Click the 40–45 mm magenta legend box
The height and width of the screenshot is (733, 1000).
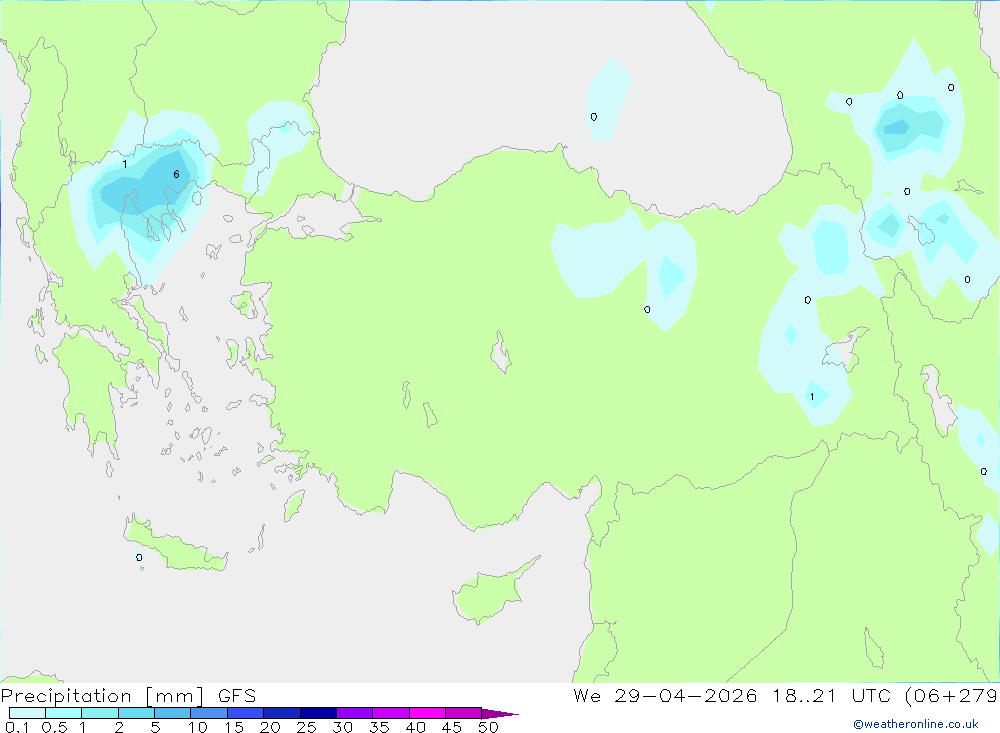(427, 713)
